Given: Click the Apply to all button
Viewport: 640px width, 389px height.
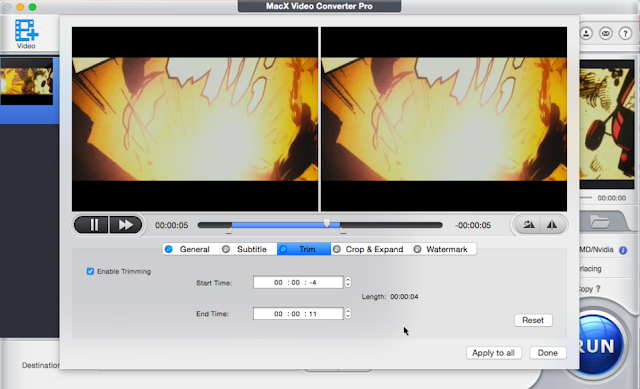Looking at the screenshot, I should click(493, 353).
